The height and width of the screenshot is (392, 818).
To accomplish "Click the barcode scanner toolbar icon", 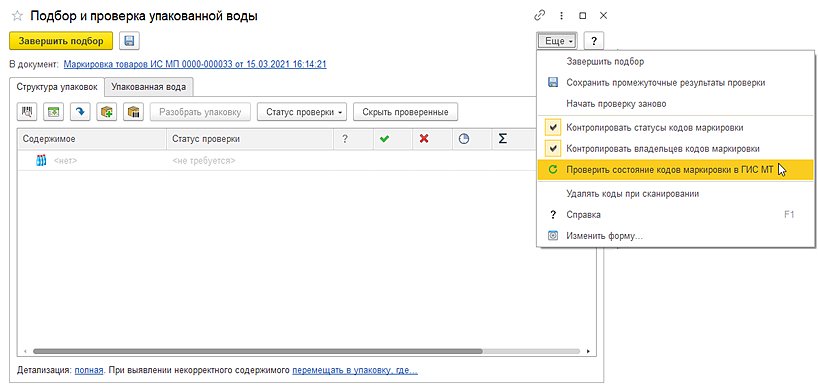I will coord(27,112).
